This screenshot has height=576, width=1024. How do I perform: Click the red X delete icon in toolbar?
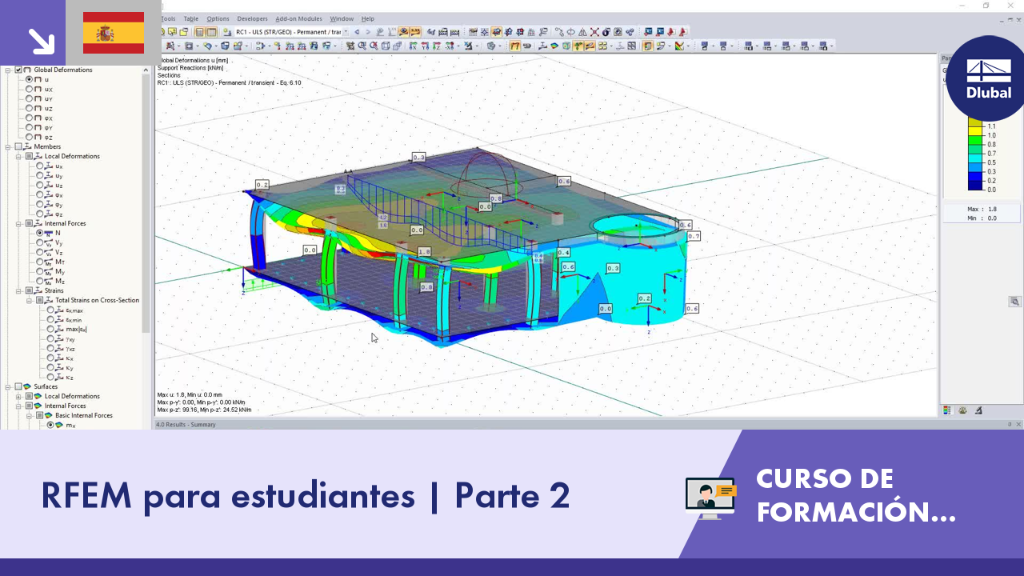point(594,31)
